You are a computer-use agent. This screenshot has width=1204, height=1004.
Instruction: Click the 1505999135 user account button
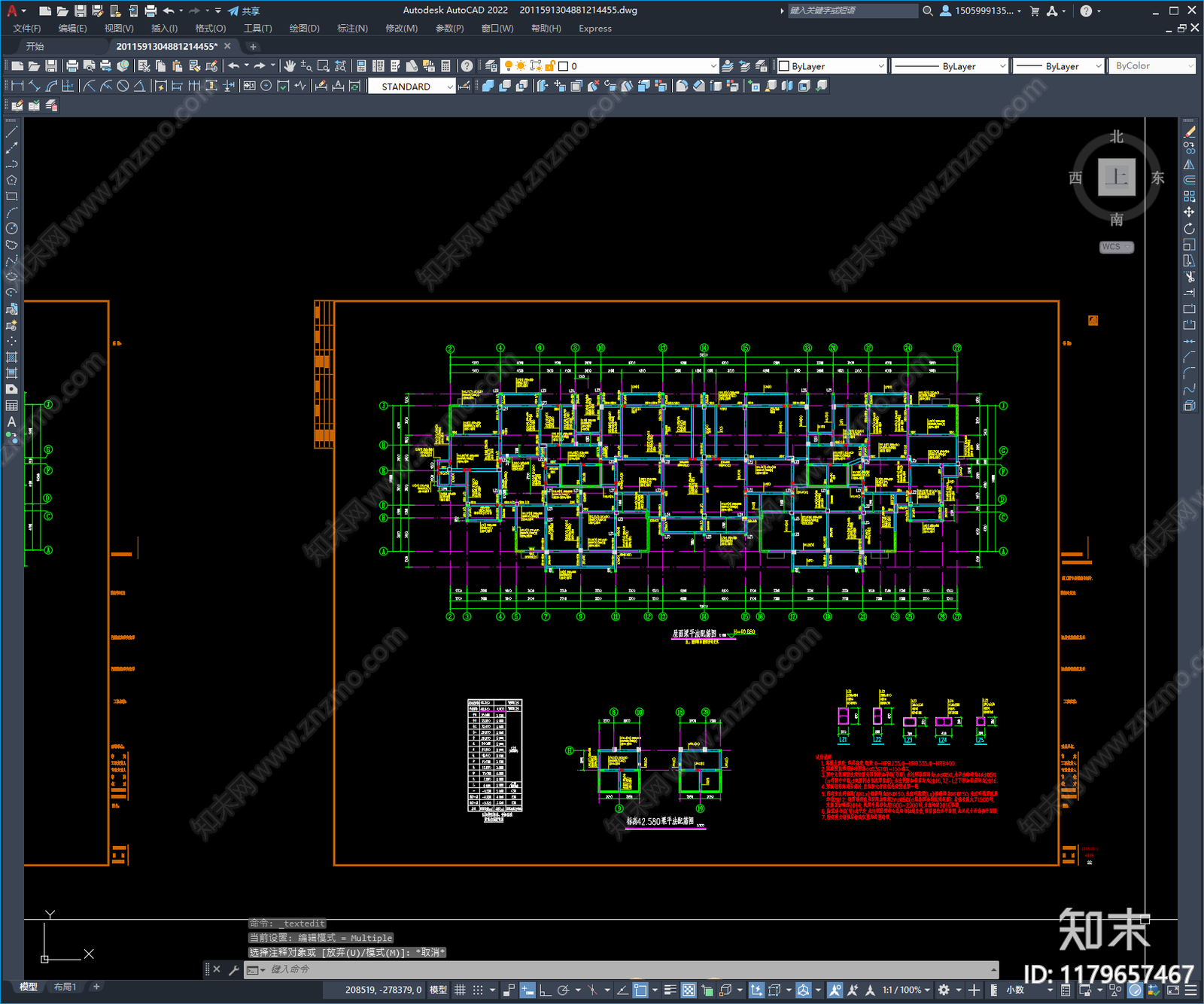(x=981, y=11)
